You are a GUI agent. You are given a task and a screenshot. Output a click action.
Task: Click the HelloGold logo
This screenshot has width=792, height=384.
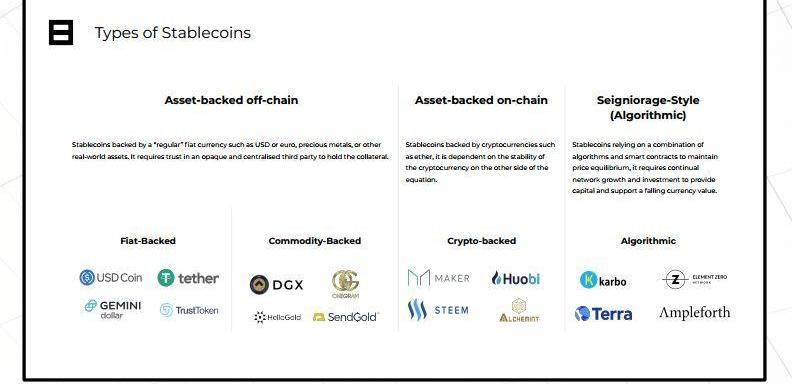(x=277, y=317)
